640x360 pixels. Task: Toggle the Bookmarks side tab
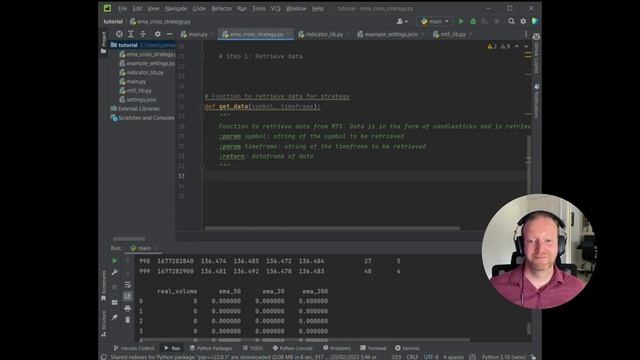pyautogui.click(x=104, y=285)
